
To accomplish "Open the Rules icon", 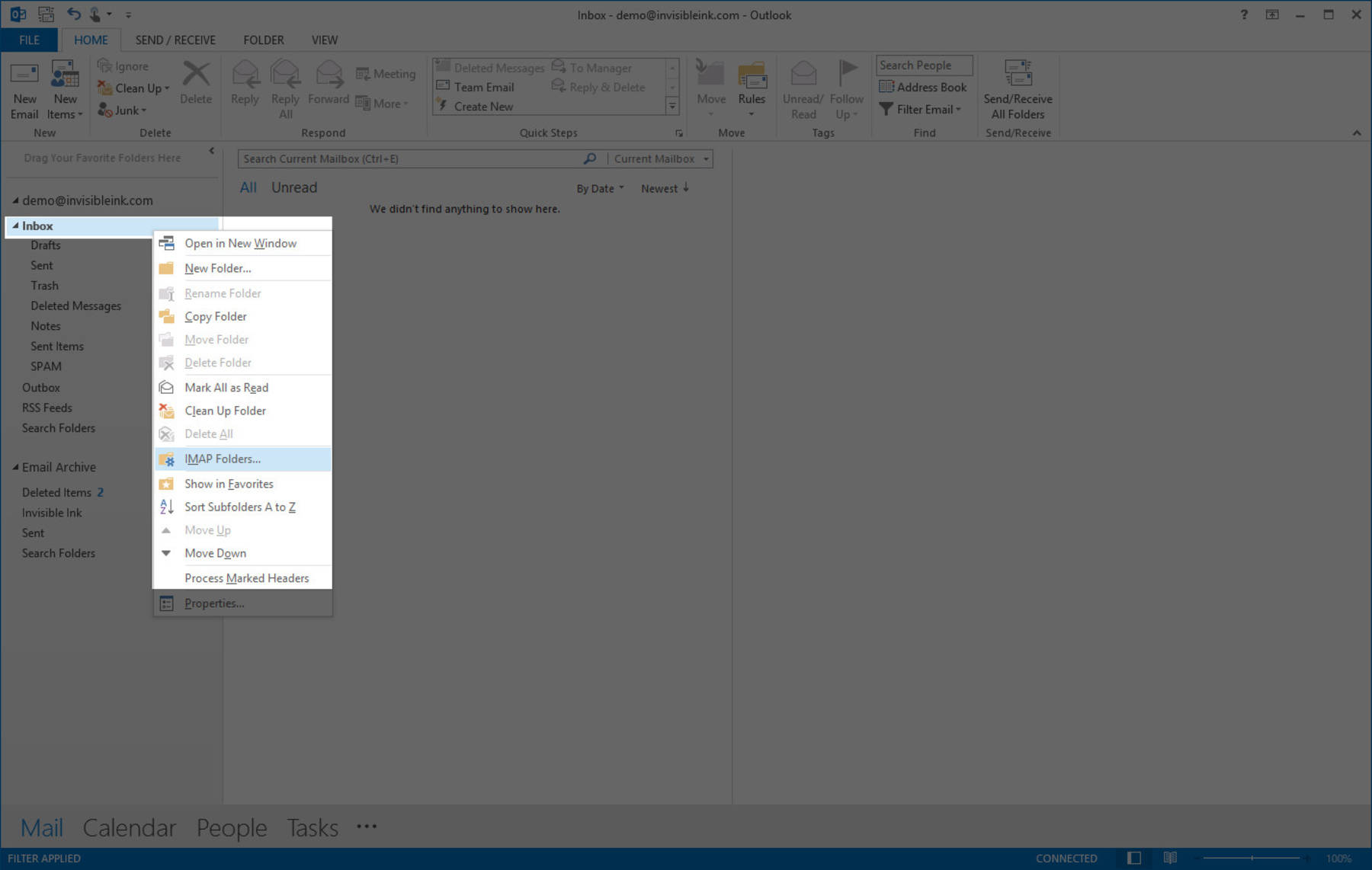I will click(x=752, y=75).
